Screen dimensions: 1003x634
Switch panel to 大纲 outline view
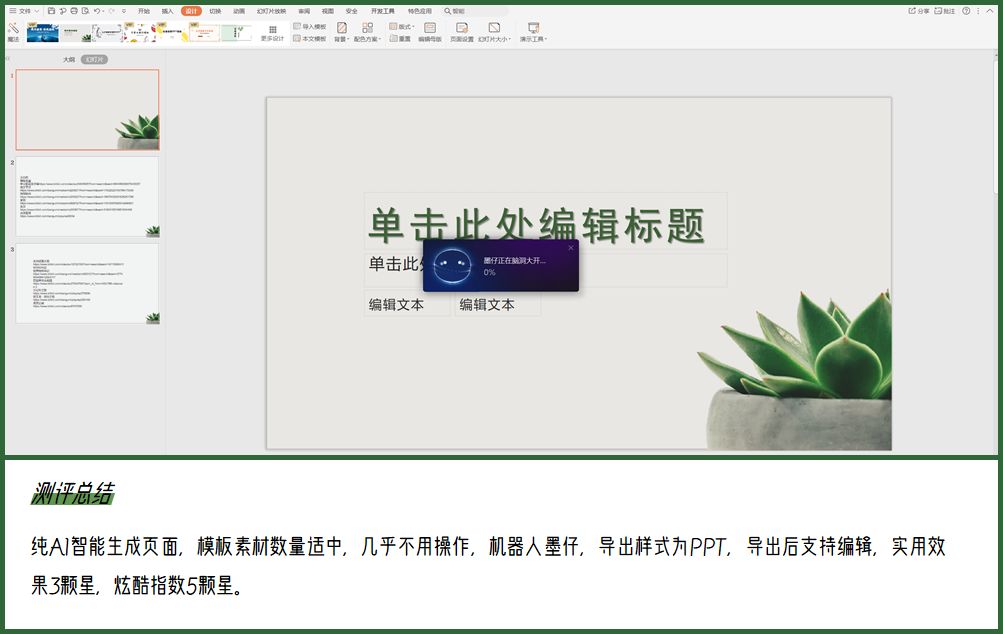[x=69, y=60]
